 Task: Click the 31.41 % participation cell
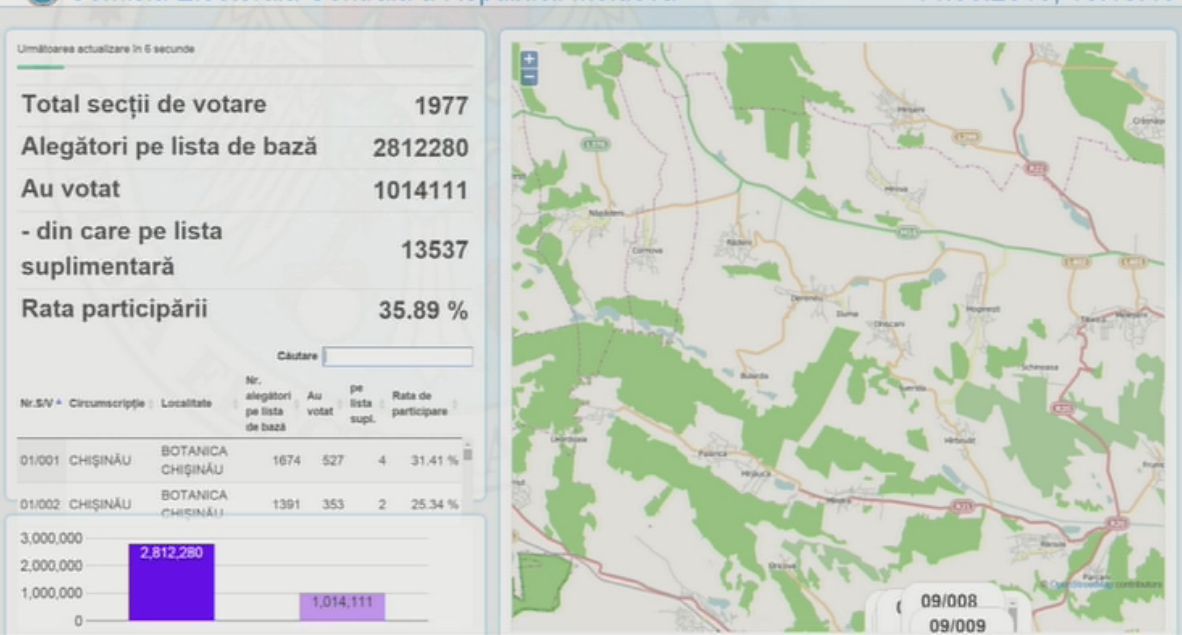(x=434, y=460)
